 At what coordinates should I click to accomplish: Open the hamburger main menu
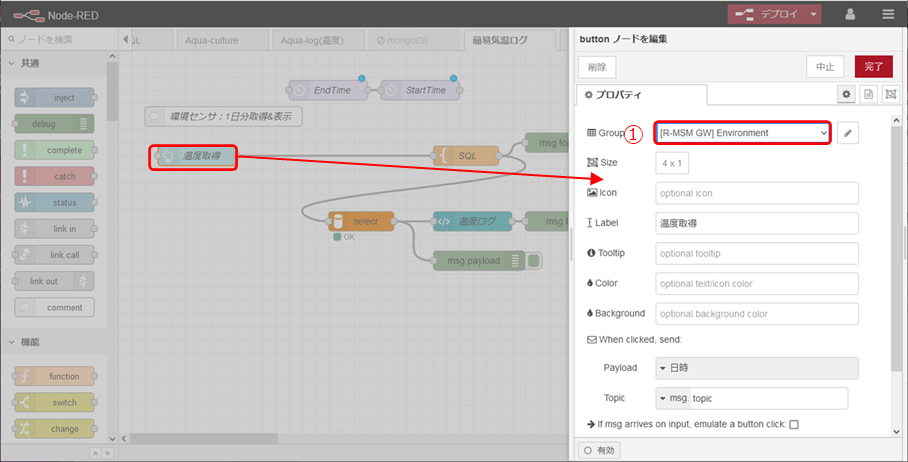(x=888, y=14)
